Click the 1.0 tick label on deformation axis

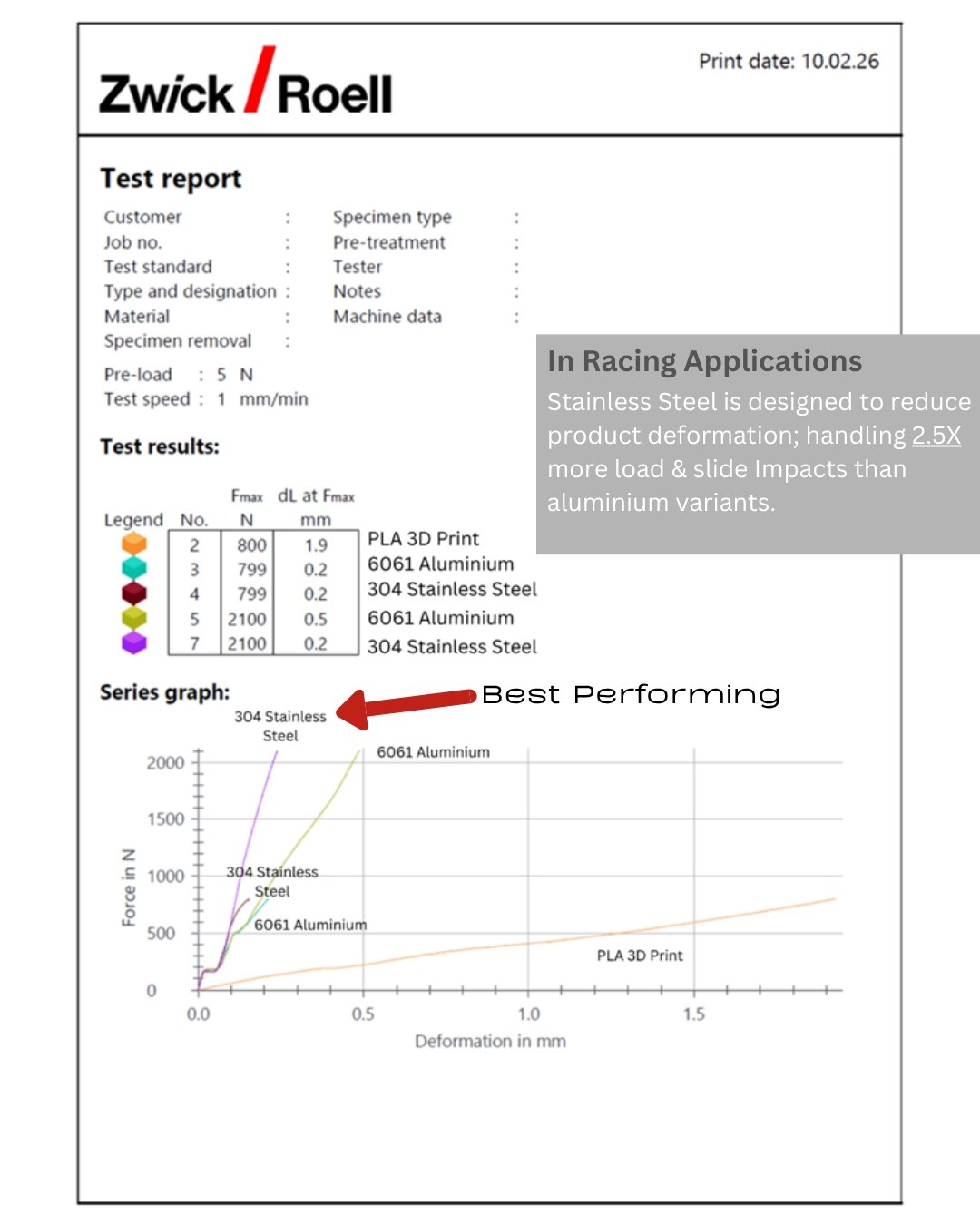(528, 1014)
